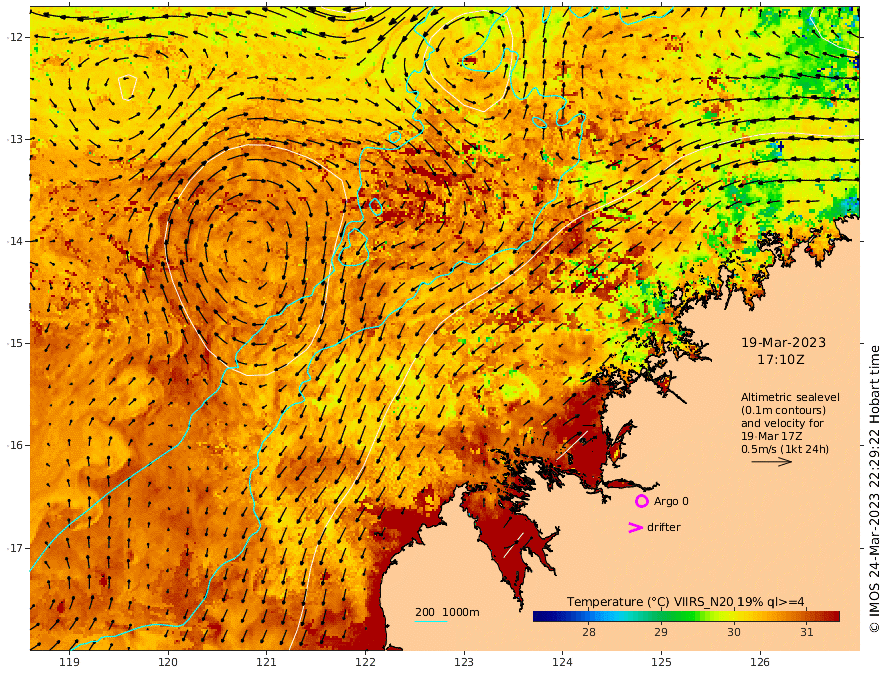The width and height of the screenshot is (880, 680).
Task: Click the '0.5m/s (1kt 24h)' scale text
Action: [x=785, y=449]
